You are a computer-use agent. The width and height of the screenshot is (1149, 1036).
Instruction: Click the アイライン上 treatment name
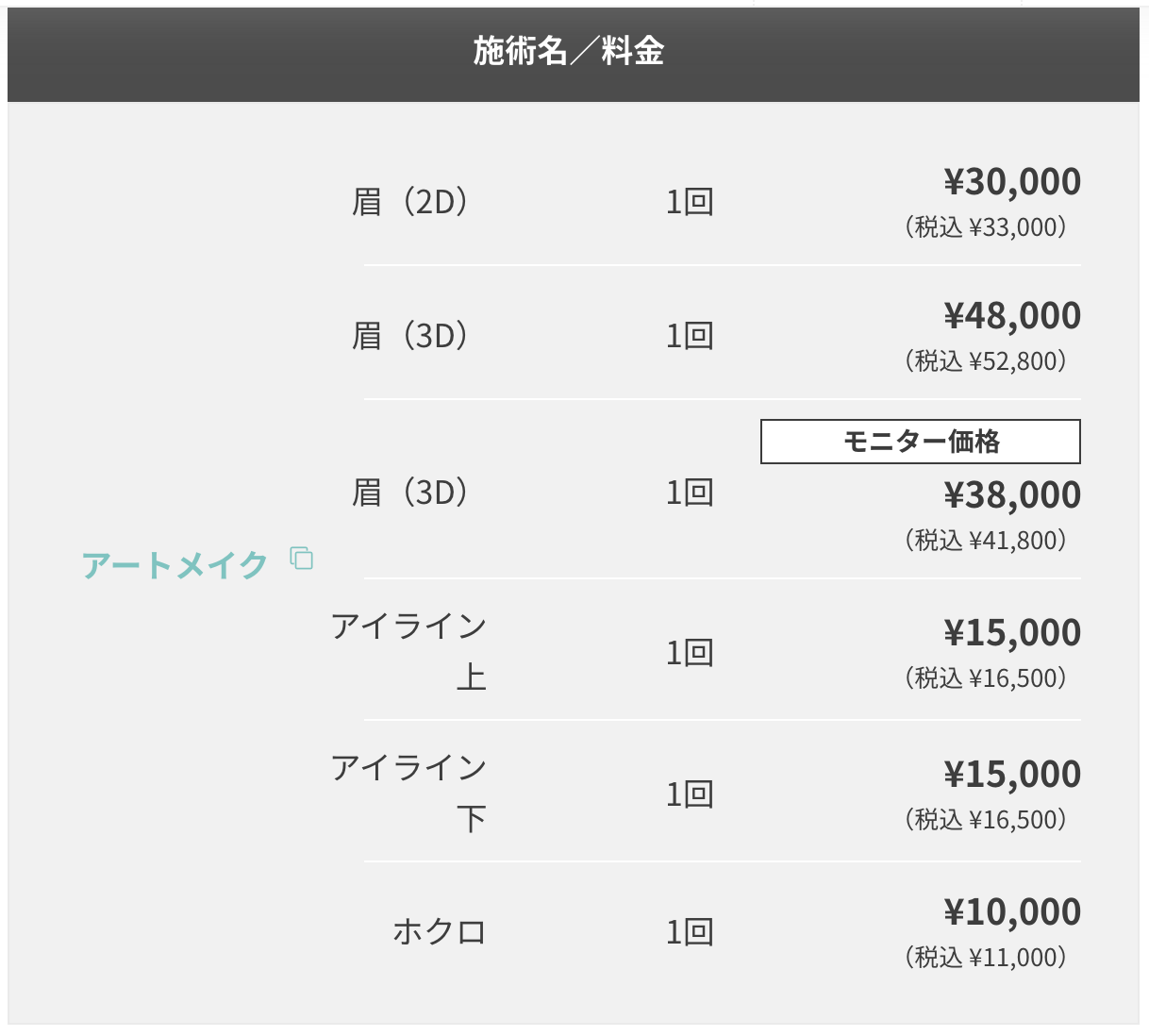tap(408, 652)
